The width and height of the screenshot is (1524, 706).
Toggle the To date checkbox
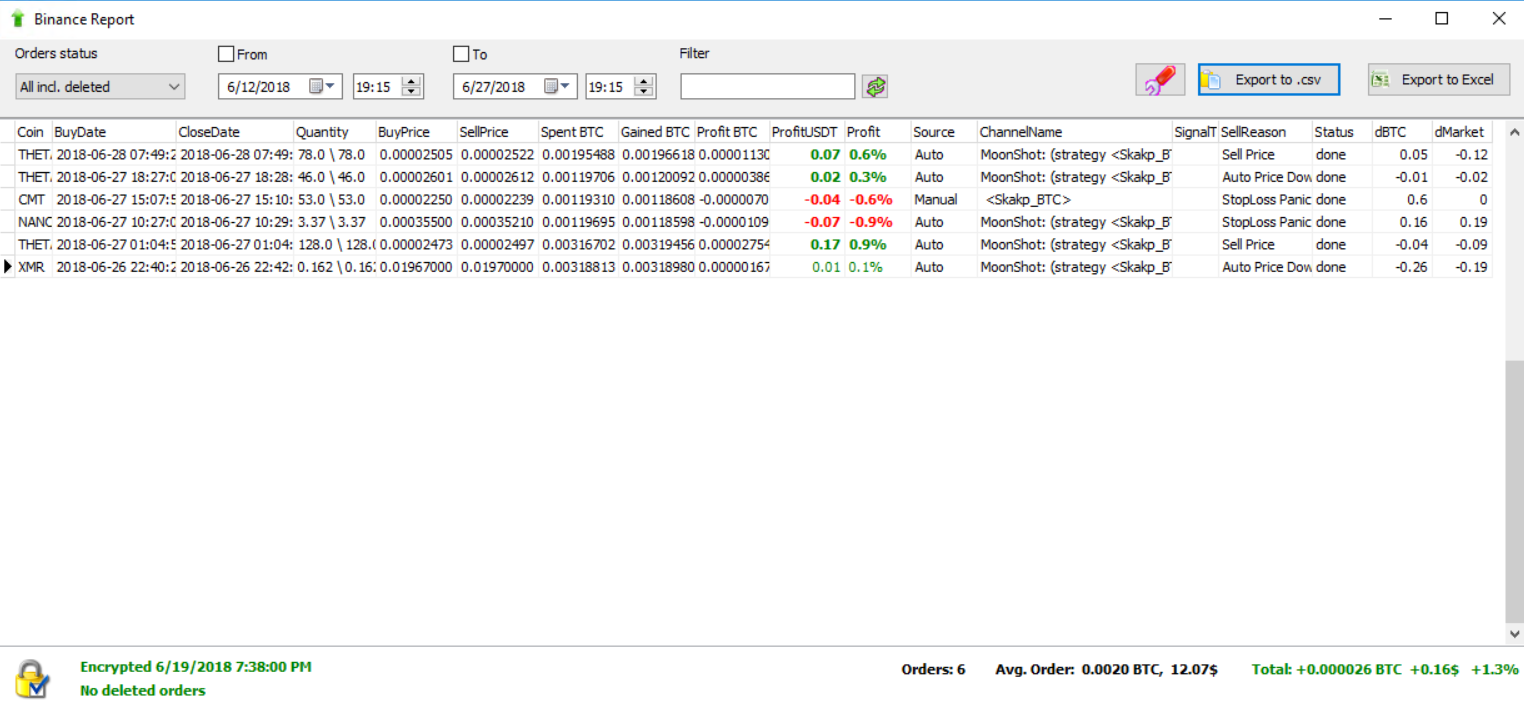[461, 54]
